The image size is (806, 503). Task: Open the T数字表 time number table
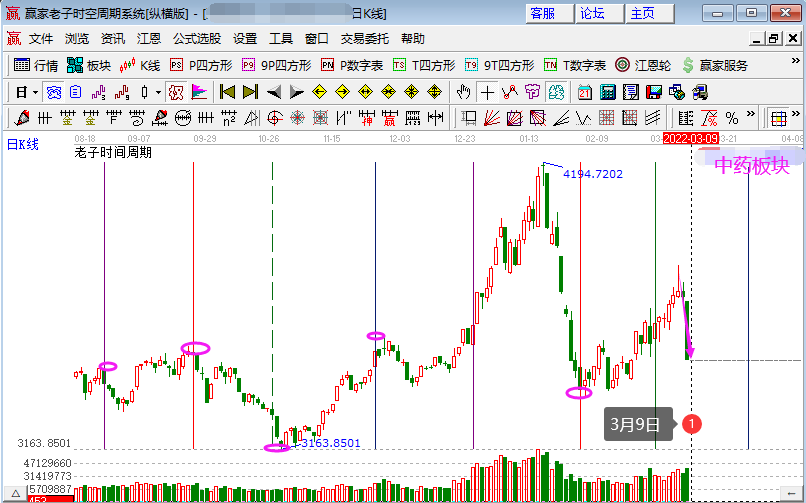575,65
